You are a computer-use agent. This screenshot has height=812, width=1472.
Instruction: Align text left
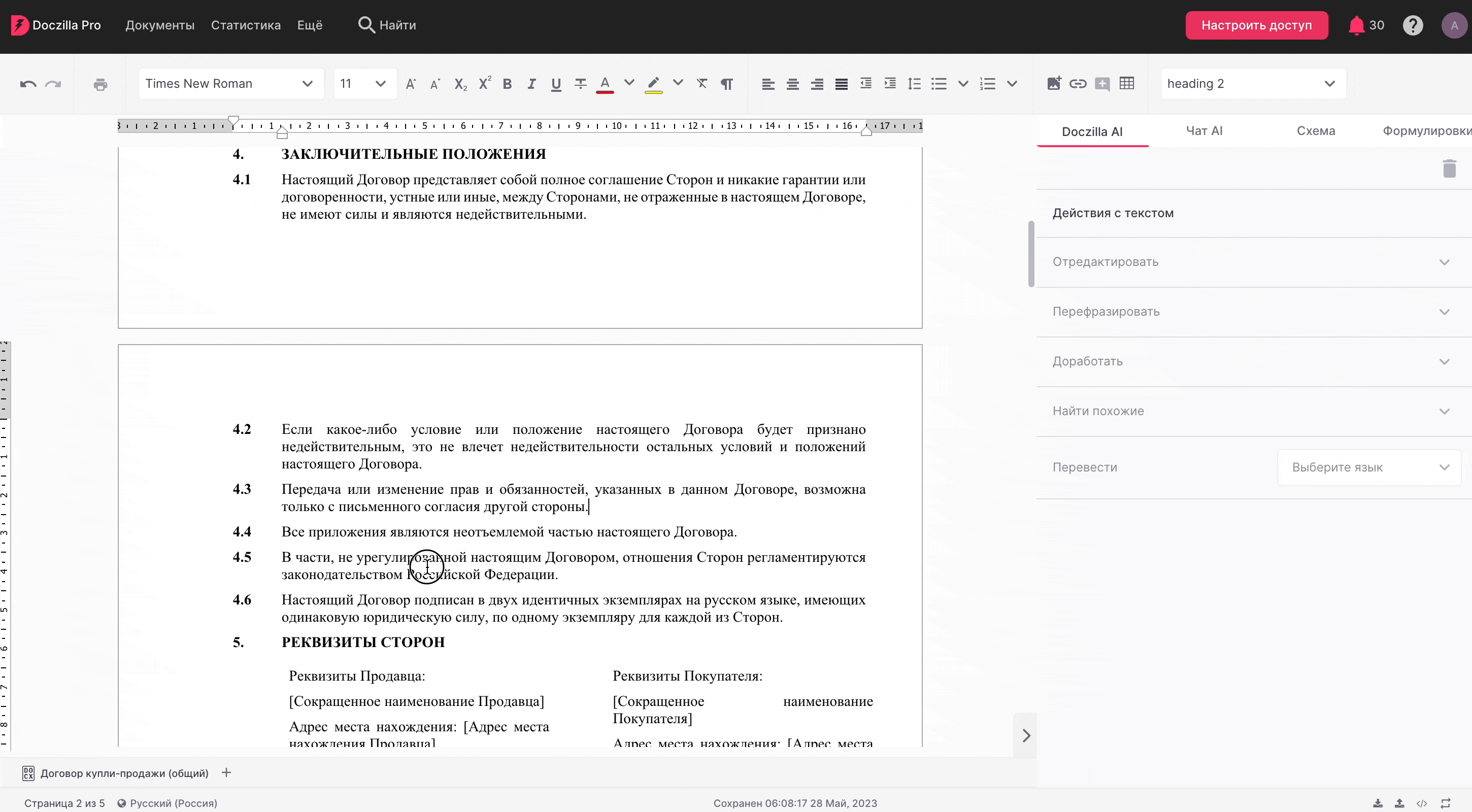[768, 85]
